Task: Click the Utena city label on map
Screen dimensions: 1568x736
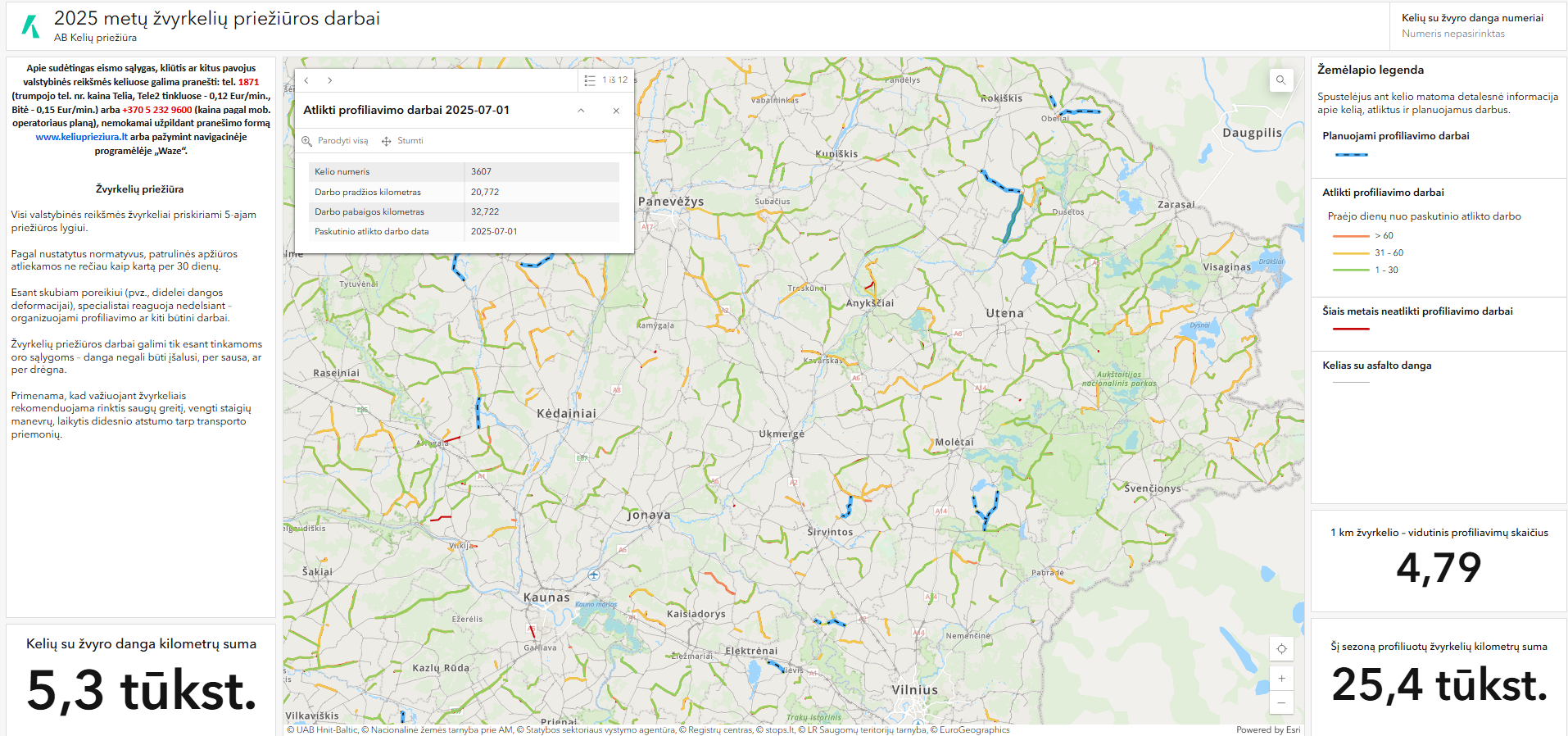Action: pyautogui.click(x=1004, y=313)
